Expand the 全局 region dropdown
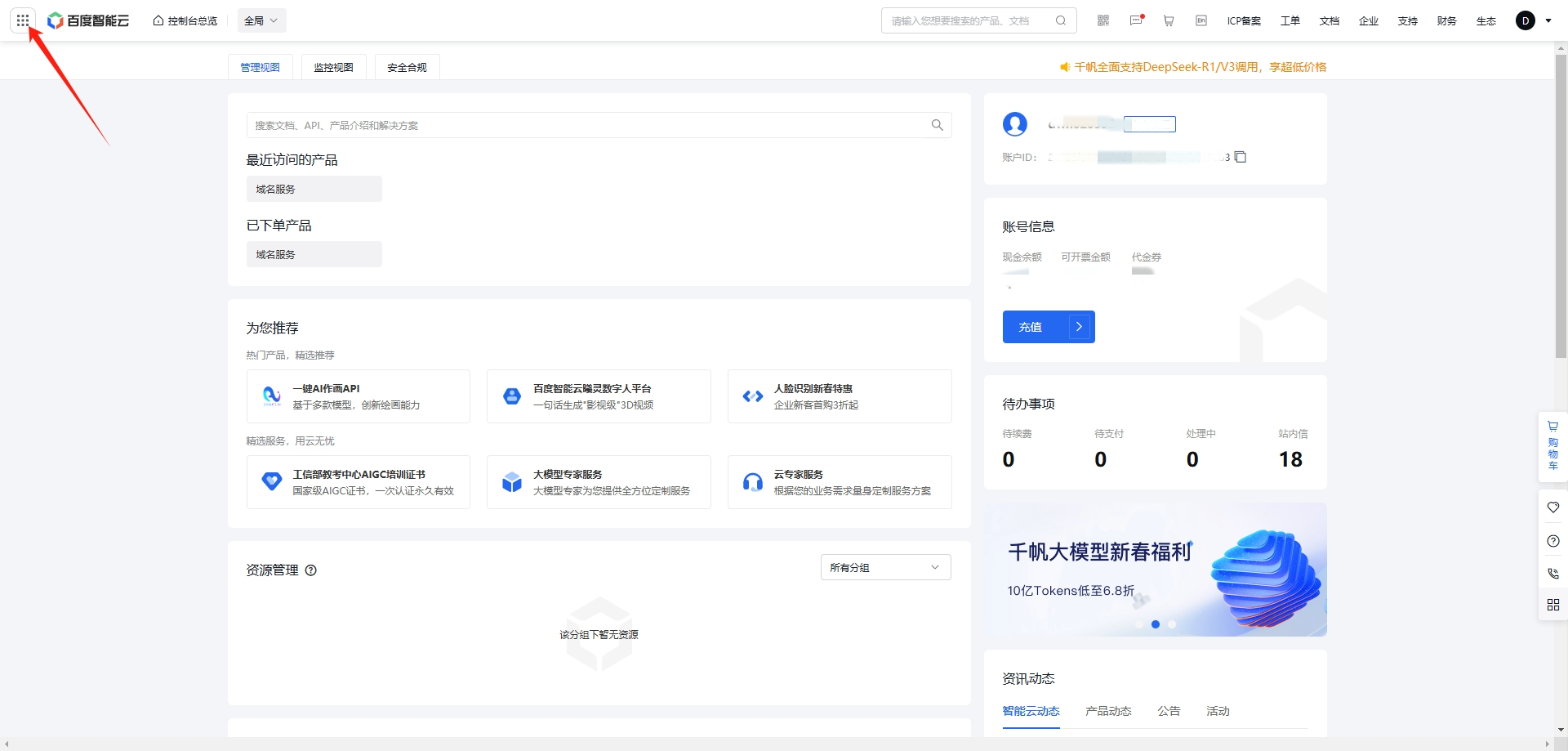Screen dimensions: 1568x751 pyautogui.click(x=261, y=20)
